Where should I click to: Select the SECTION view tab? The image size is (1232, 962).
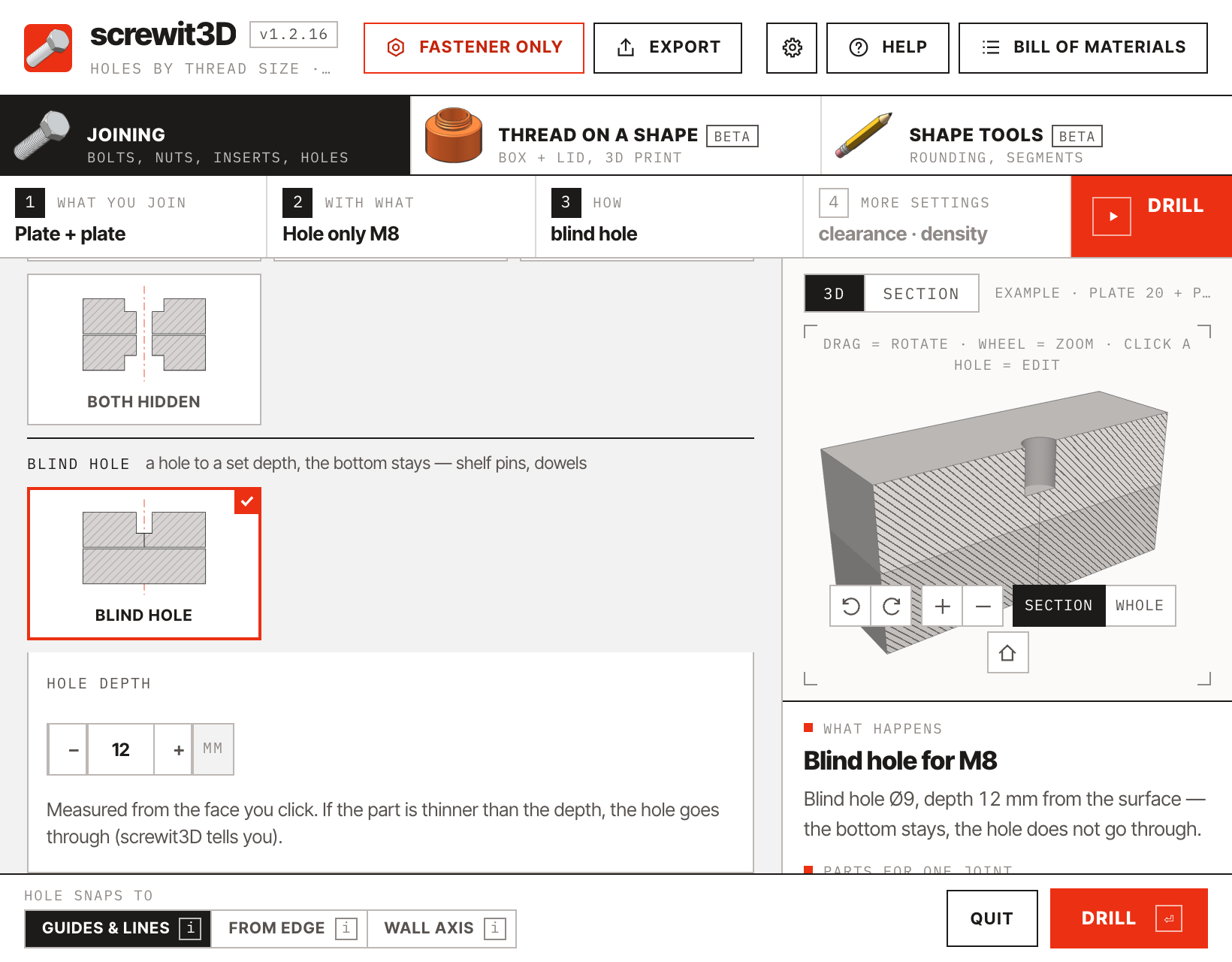tap(921, 293)
